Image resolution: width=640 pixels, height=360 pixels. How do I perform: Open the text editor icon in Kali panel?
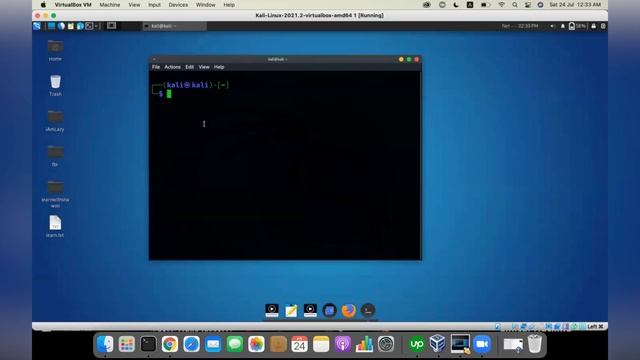(71, 26)
